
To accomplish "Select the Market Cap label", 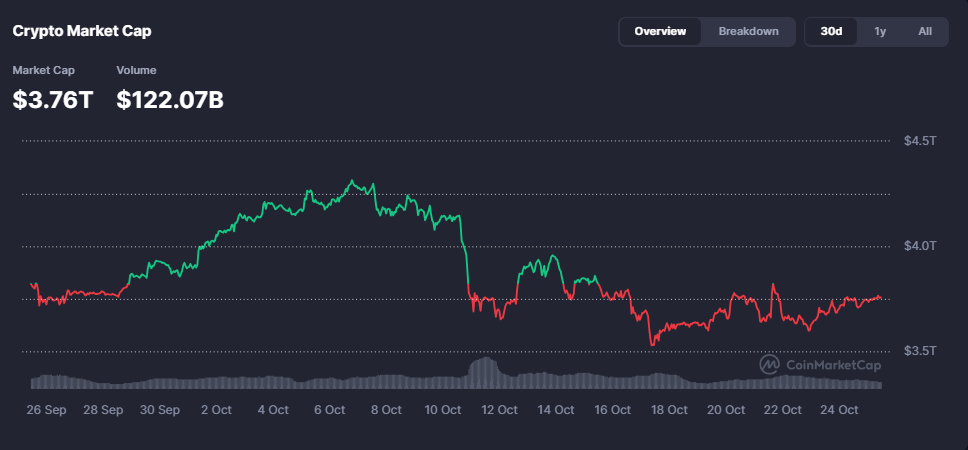I will pyautogui.click(x=43, y=70).
